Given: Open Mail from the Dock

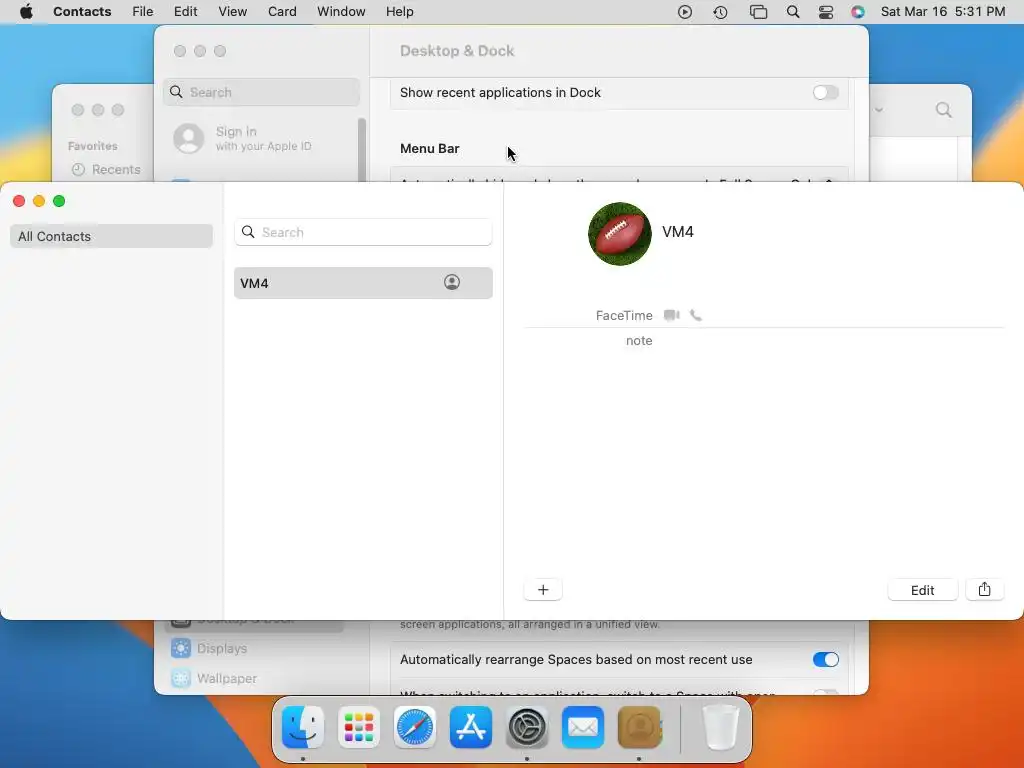Looking at the screenshot, I should (583, 727).
